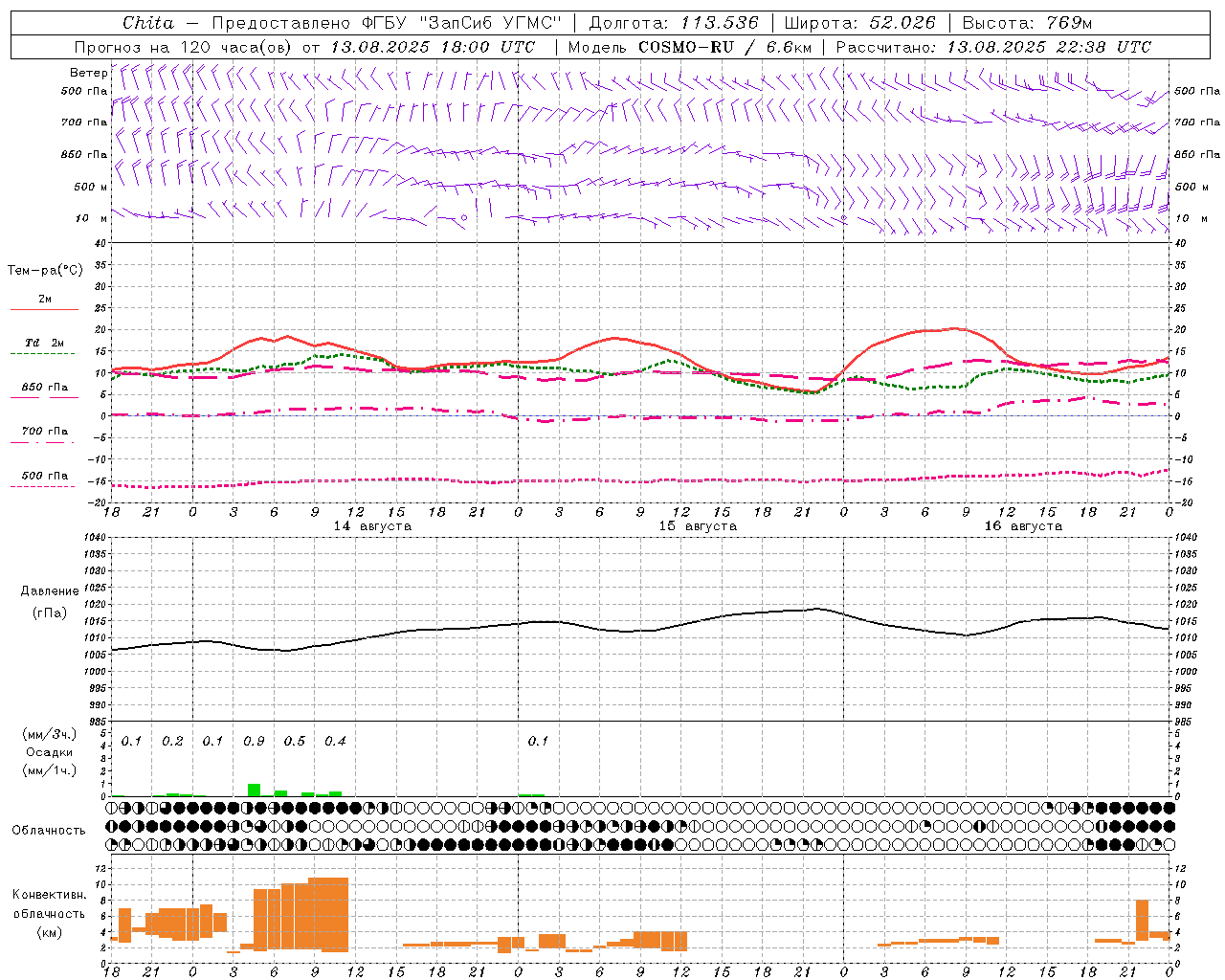Click the "Ветер" wind panel label
The width and height of the screenshot is (1225, 980).
pyautogui.click(x=88, y=73)
